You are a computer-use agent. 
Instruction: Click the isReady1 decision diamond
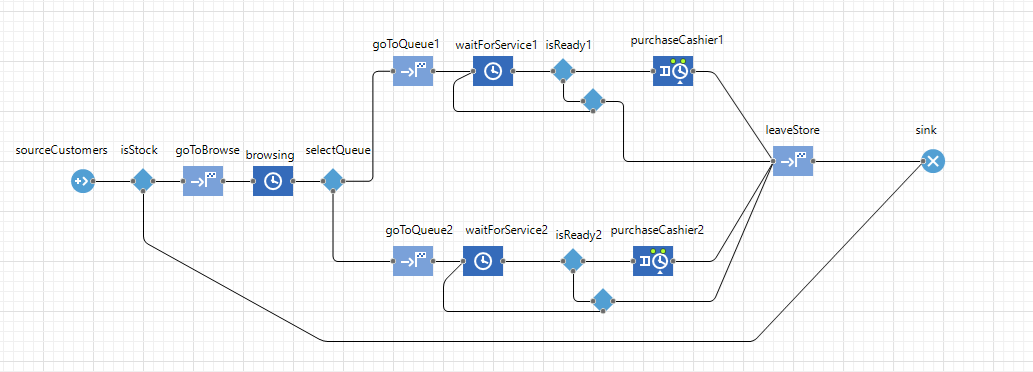click(x=563, y=70)
